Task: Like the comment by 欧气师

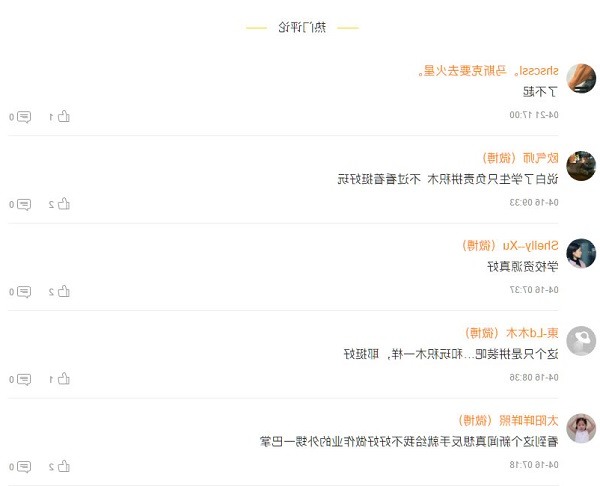Action: (64, 204)
